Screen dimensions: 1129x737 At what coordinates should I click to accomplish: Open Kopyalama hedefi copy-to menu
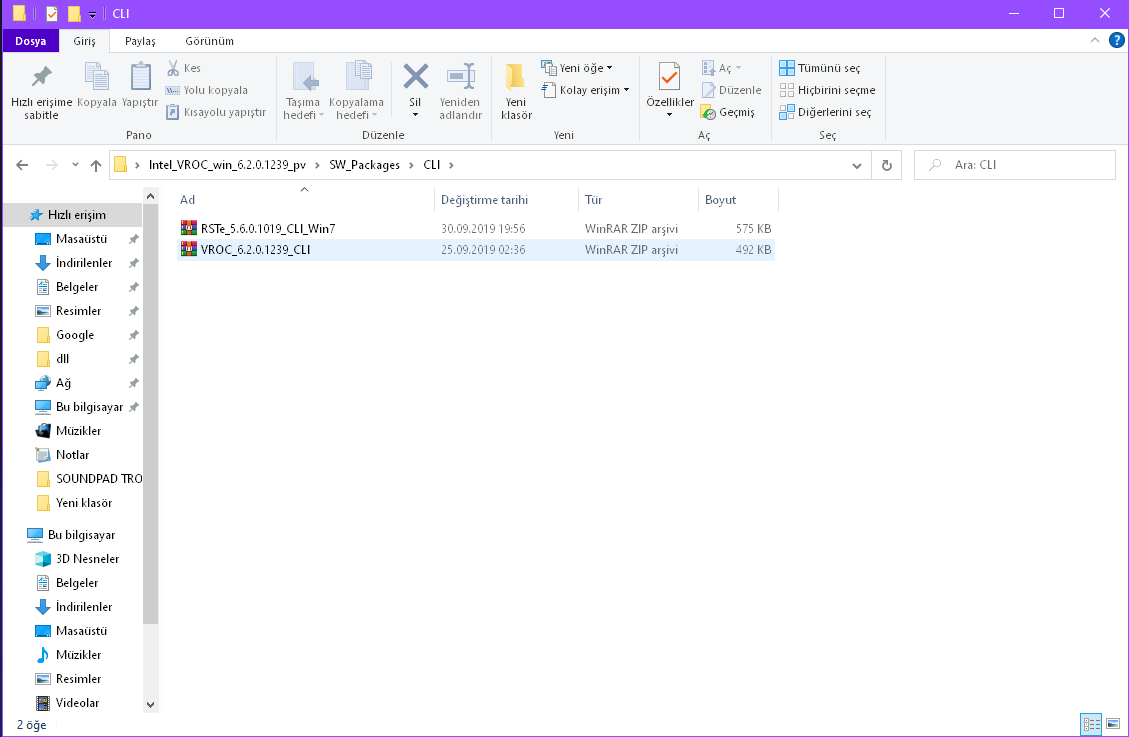click(356, 91)
